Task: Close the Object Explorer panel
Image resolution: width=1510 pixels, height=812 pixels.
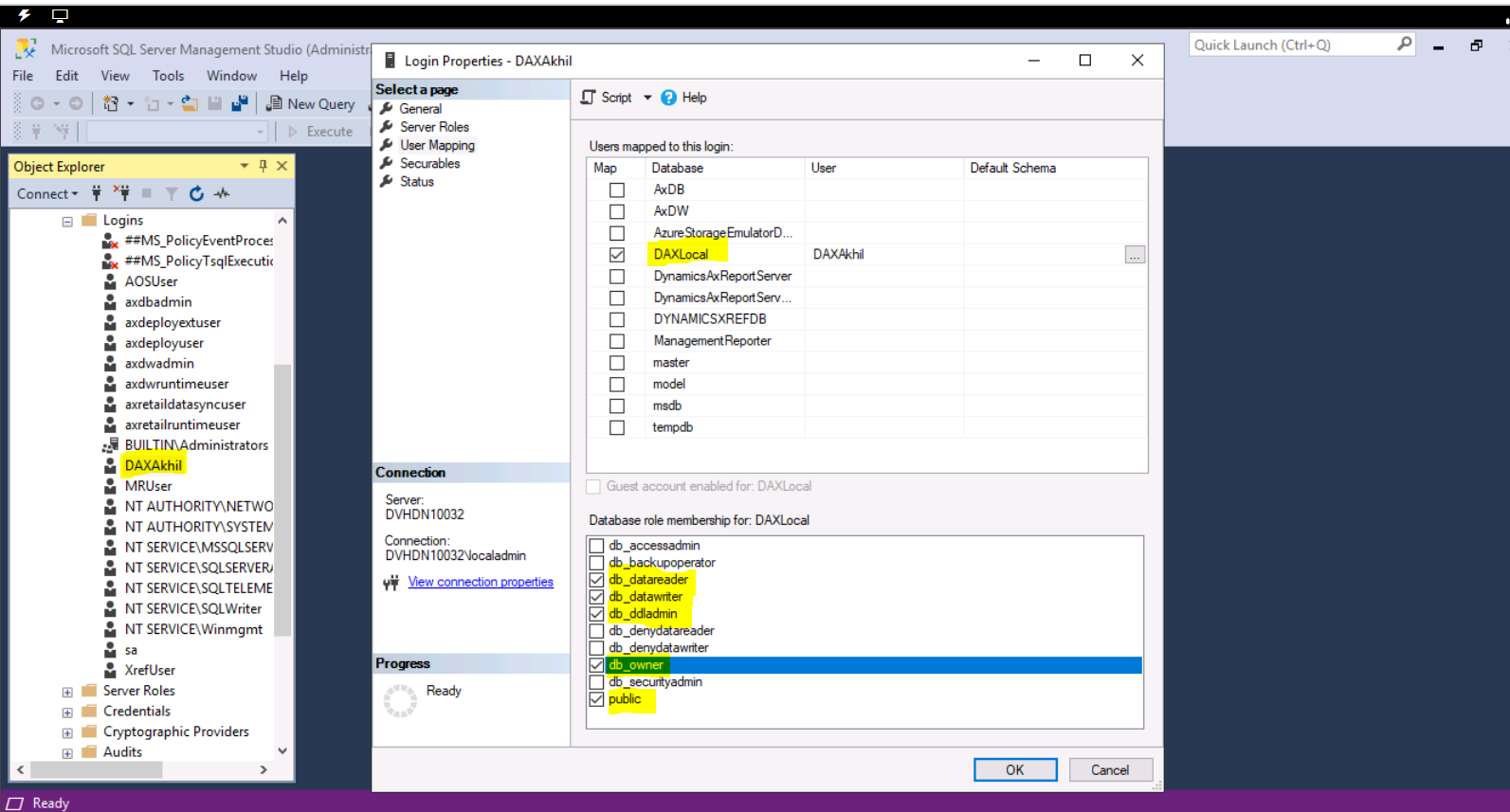Action: click(x=282, y=166)
